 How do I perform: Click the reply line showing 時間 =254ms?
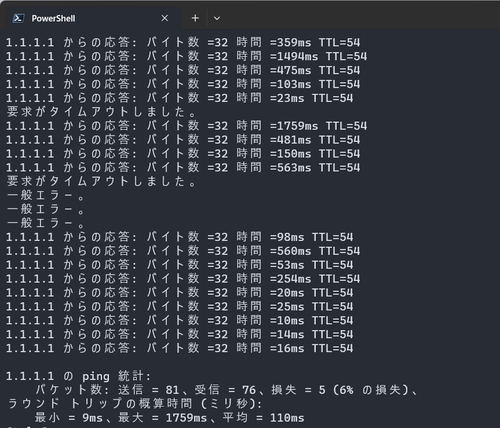click(183, 279)
